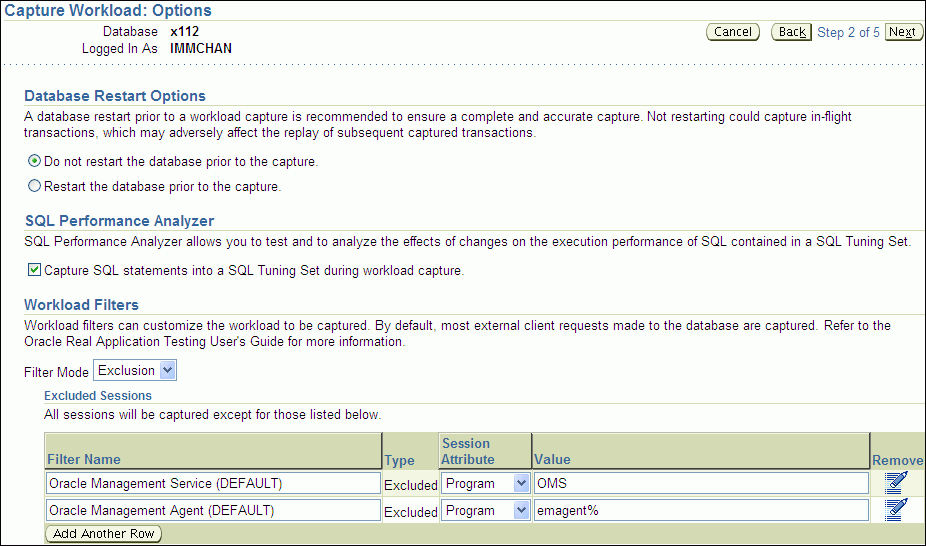
Task: Open Session Attribute dropdown for Oracle Management Agent
Action: coord(485,511)
